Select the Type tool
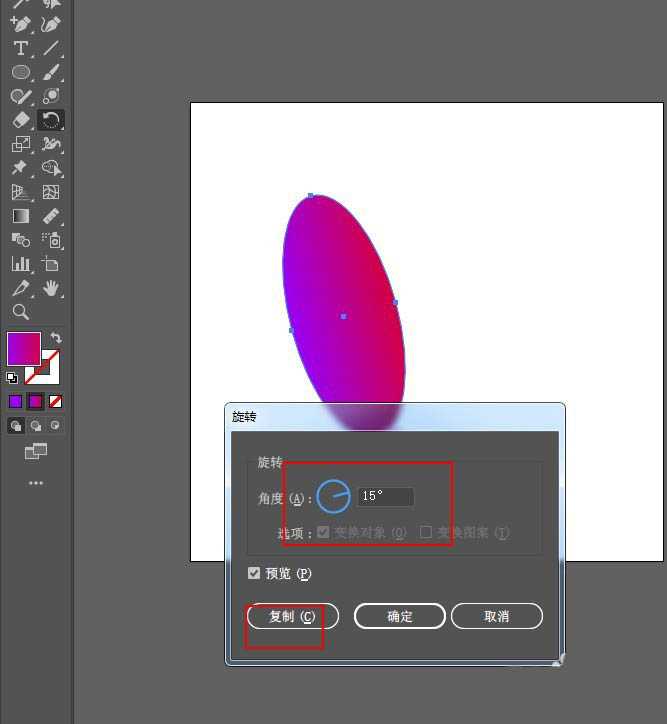Viewport: 667px width, 724px height. (x=20, y=48)
